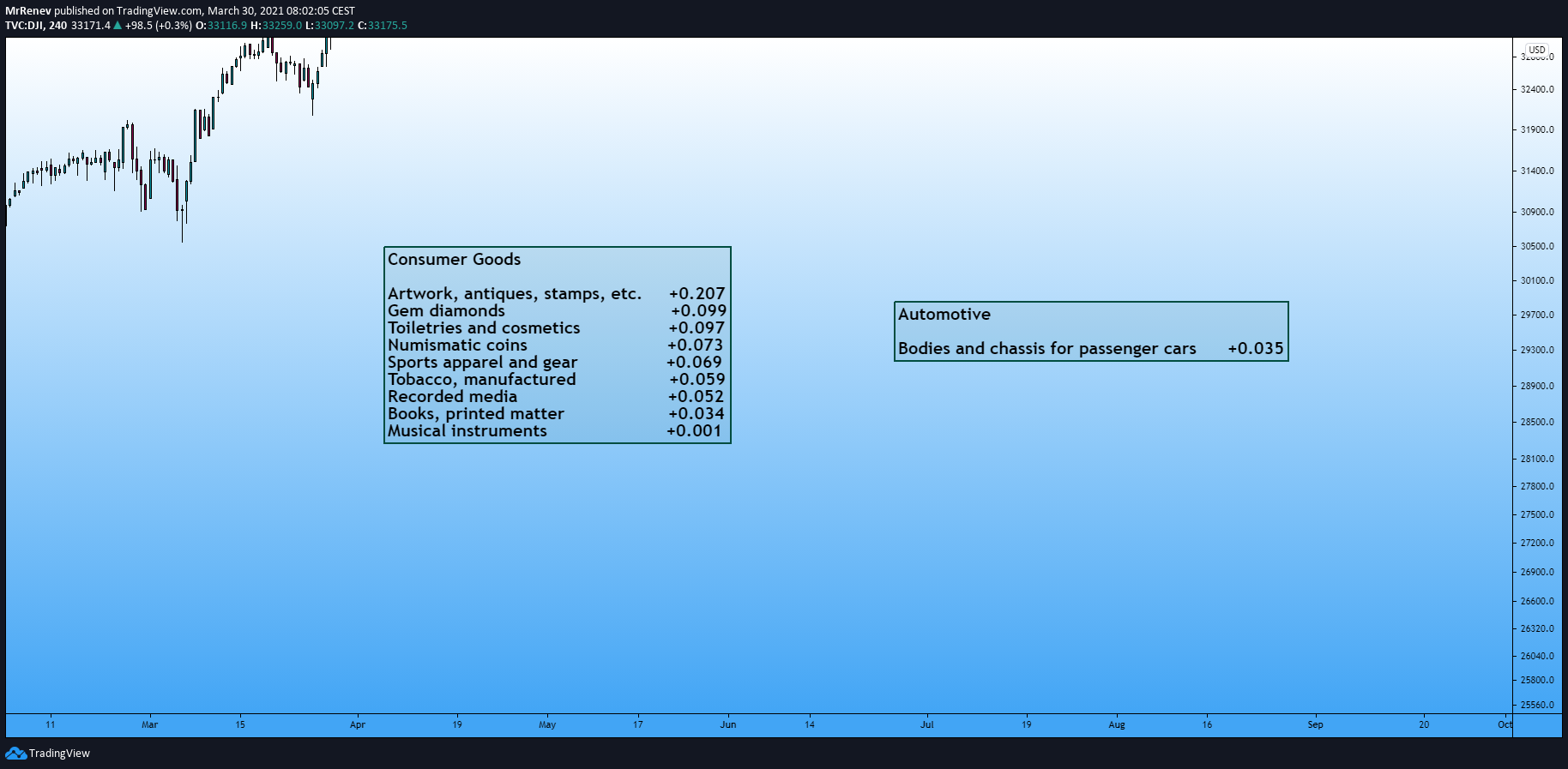1568x769 pixels.
Task: Select the Numismatic coins row
Action: click(556, 345)
